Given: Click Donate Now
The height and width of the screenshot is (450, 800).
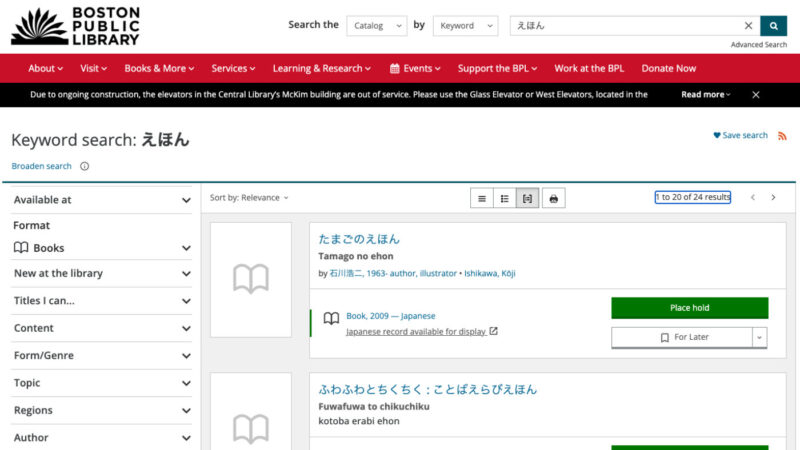Looking at the screenshot, I should [x=668, y=68].
